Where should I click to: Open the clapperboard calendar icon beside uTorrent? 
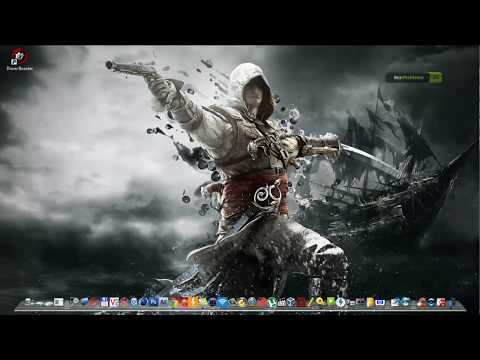pos(282,303)
